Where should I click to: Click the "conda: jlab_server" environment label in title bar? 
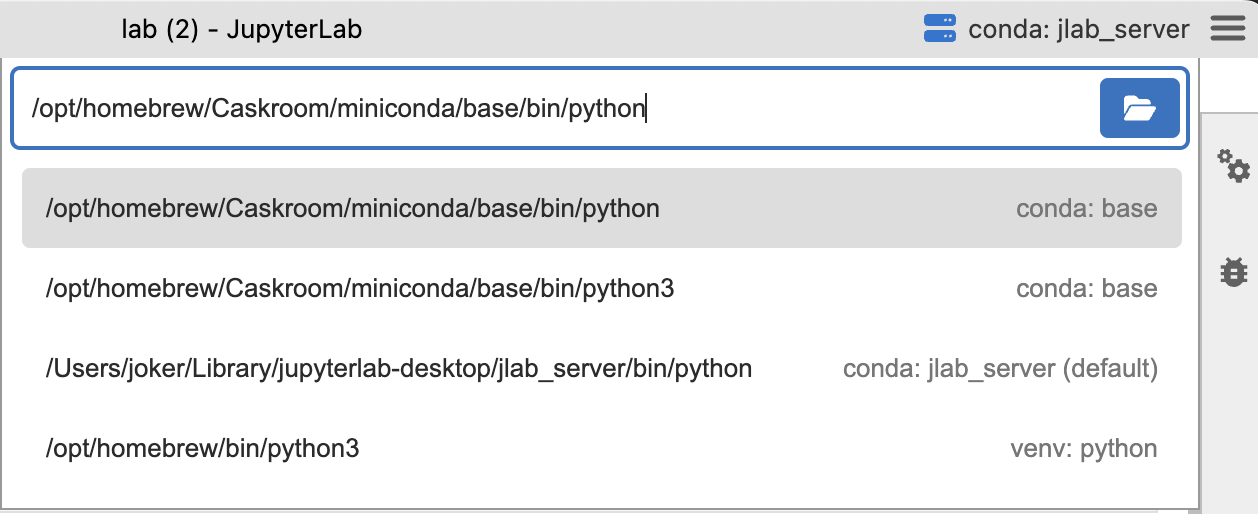pos(1079,29)
